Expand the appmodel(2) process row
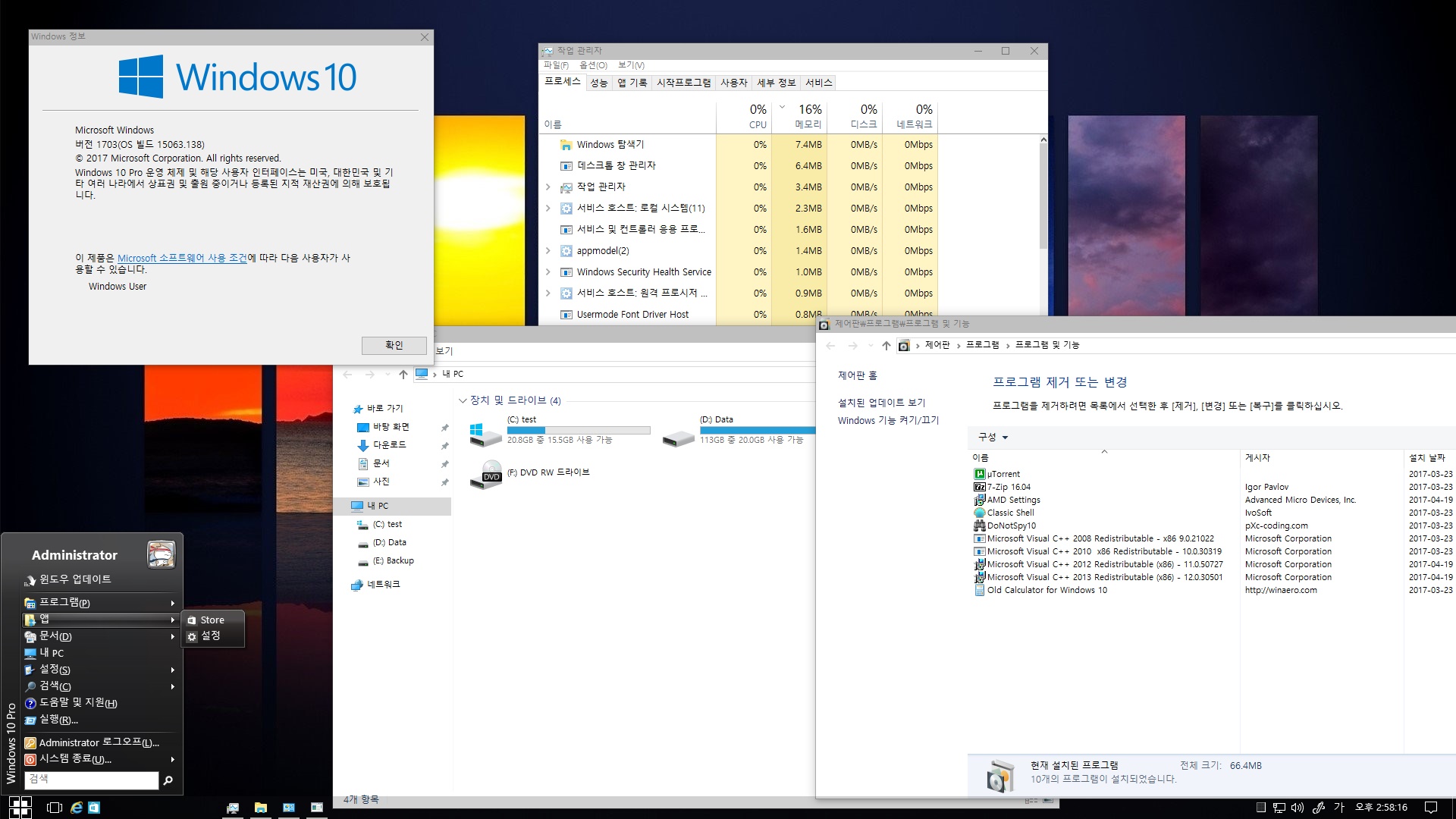The height and width of the screenshot is (819, 1456). pyautogui.click(x=548, y=250)
